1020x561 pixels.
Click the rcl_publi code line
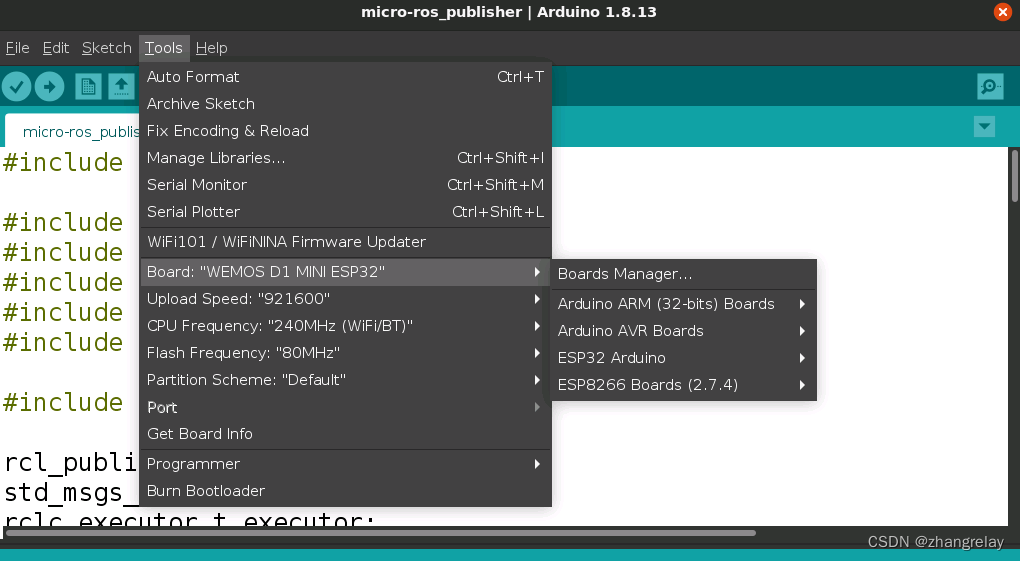[x=70, y=462]
